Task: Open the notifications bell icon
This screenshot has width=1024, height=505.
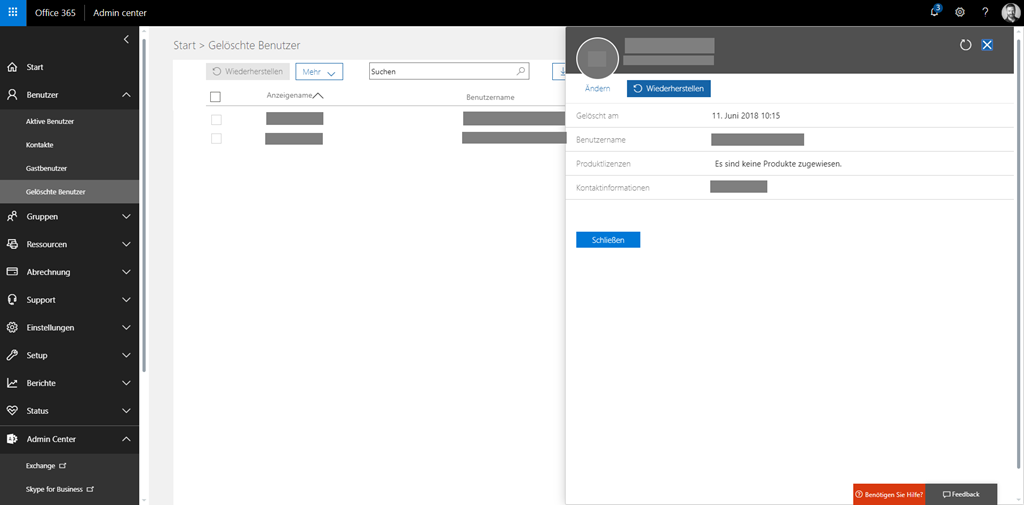Action: [x=935, y=12]
